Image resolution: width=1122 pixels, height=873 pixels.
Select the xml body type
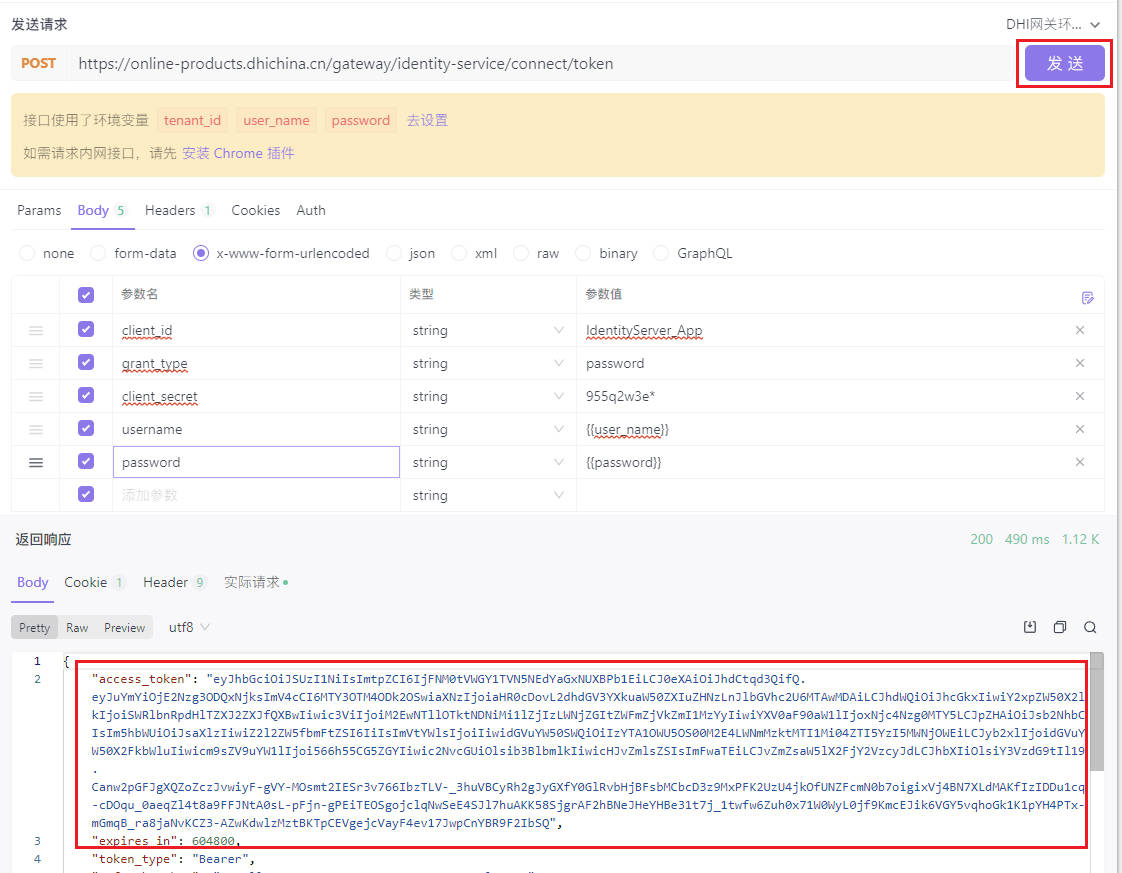pos(474,253)
